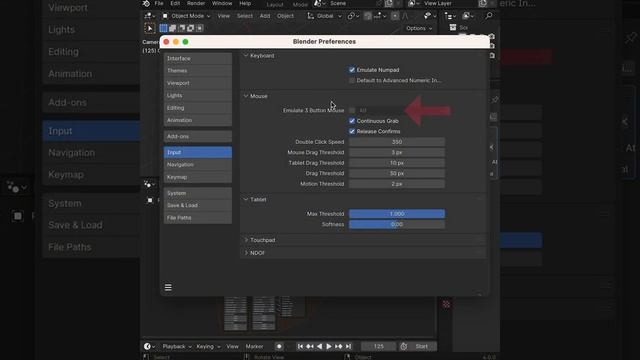This screenshot has height=360, width=640.
Task: Adjust the Max Threshold slider
Action: coord(397,214)
